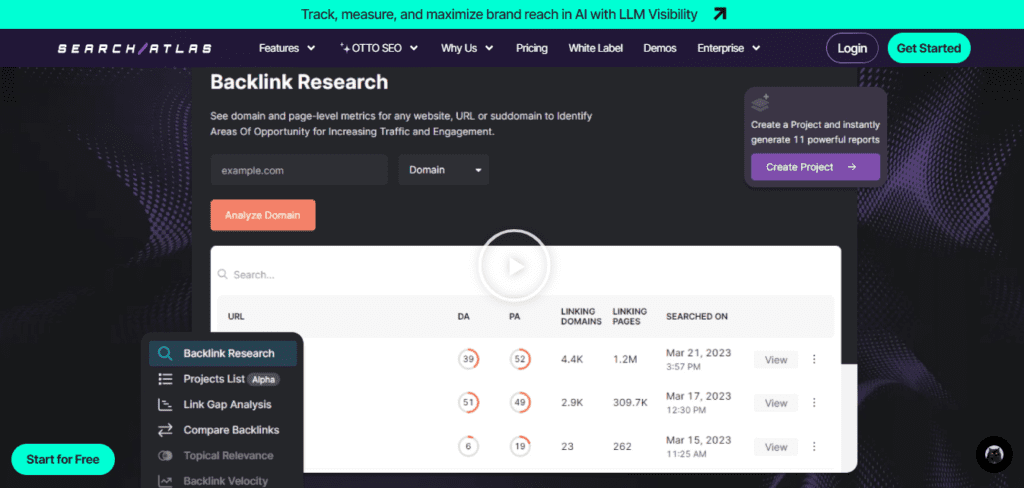Click the URL column header

click(236, 316)
